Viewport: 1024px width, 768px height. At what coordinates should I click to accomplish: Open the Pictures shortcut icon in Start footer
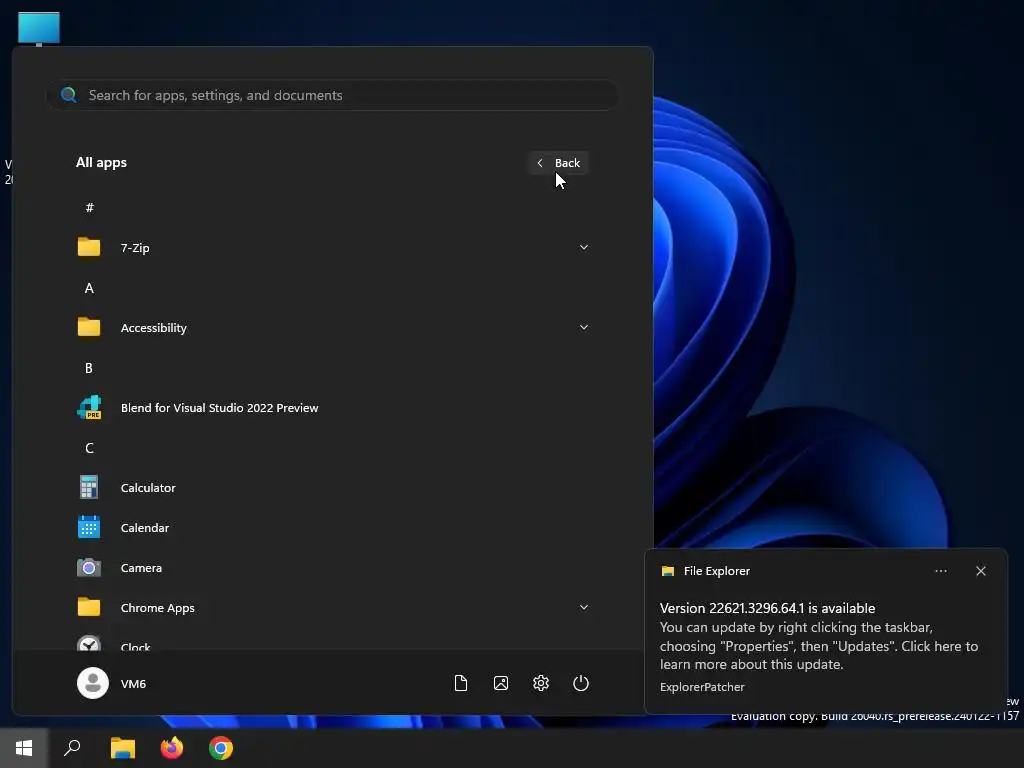point(501,683)
